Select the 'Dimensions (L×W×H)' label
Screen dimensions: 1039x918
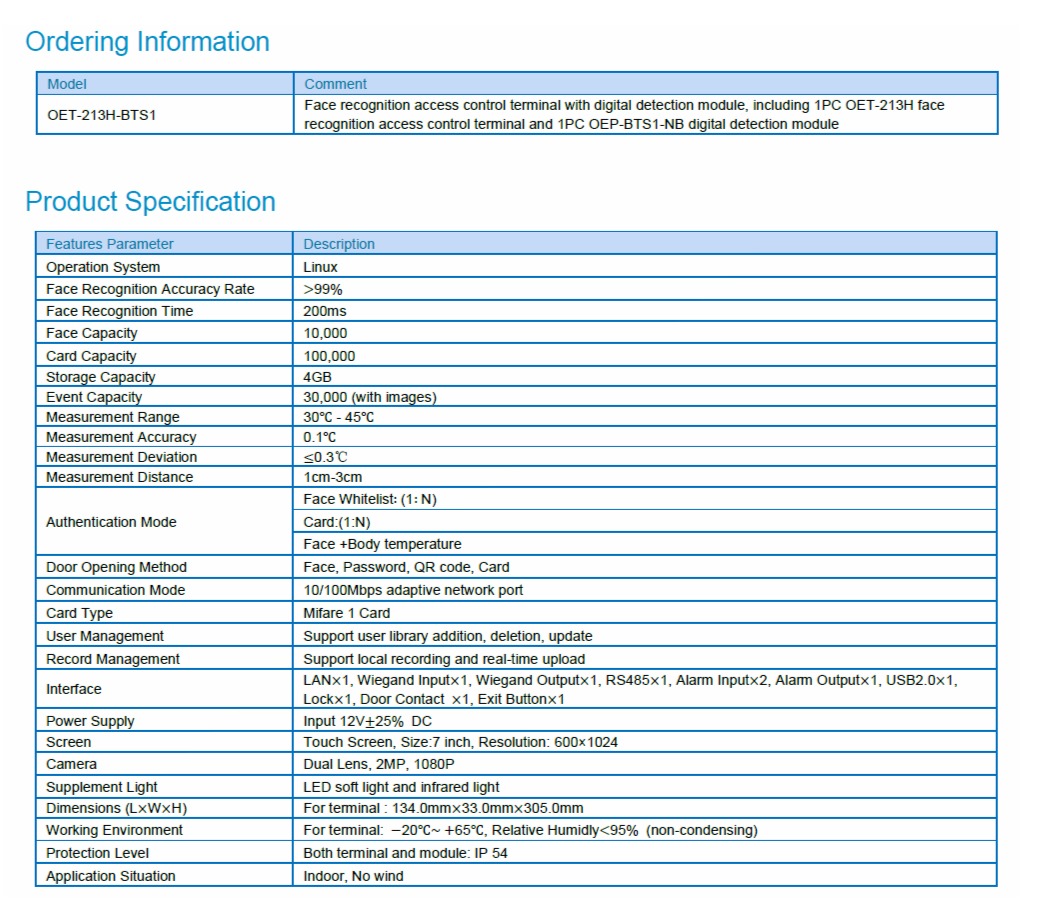[117, 808]
